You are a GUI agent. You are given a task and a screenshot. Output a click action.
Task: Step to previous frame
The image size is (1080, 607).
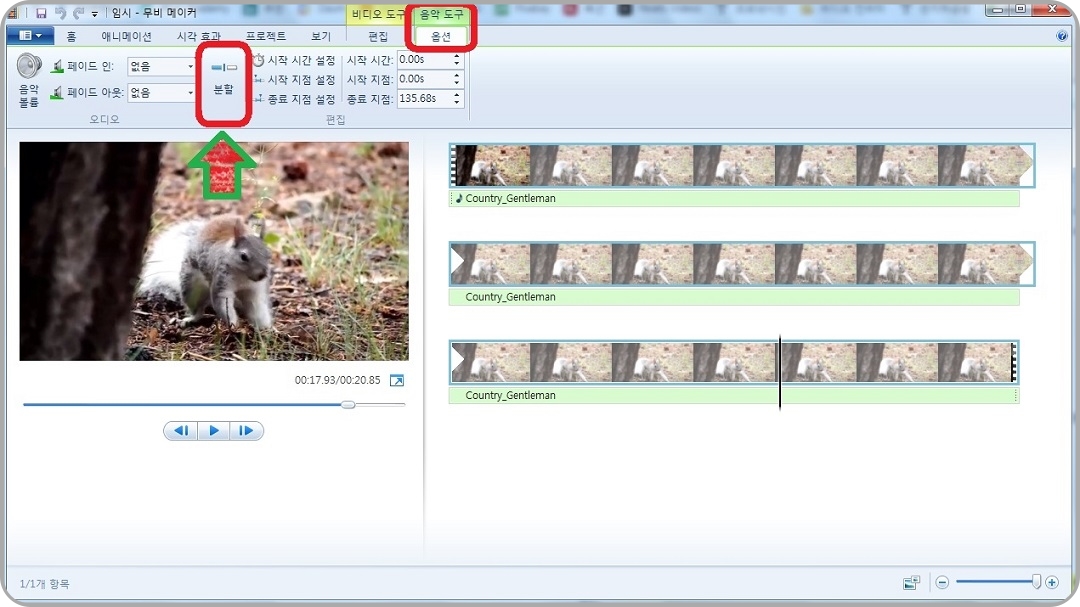click(x=181, y=431)
